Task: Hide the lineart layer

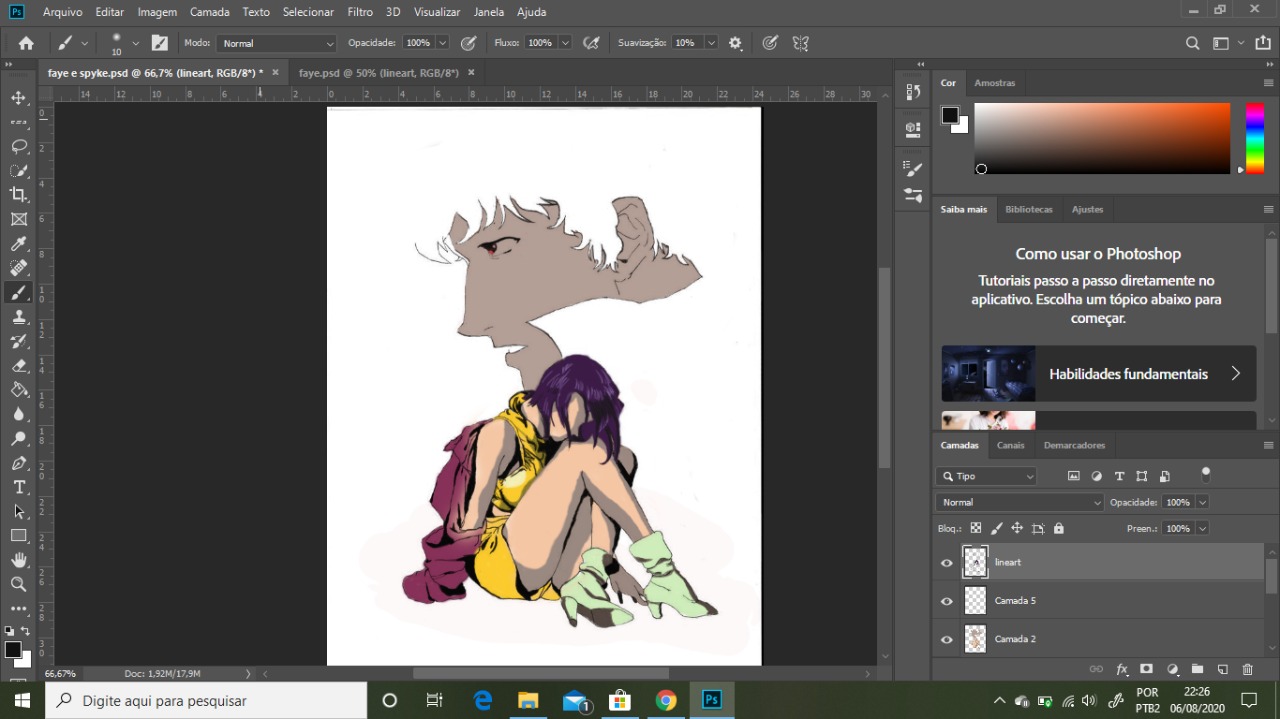Action: 947,563
